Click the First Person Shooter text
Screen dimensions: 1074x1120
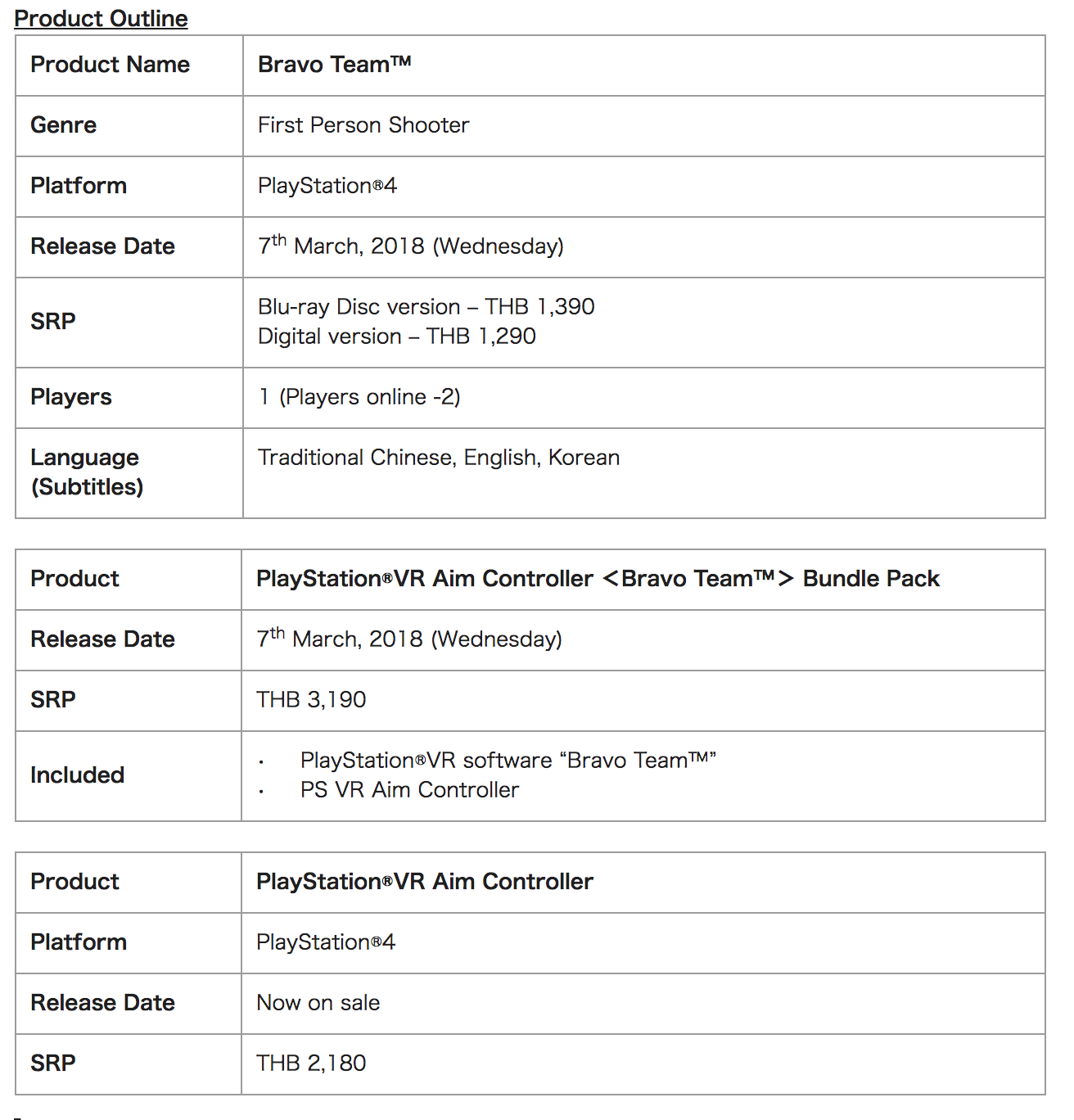coord(363,125)
